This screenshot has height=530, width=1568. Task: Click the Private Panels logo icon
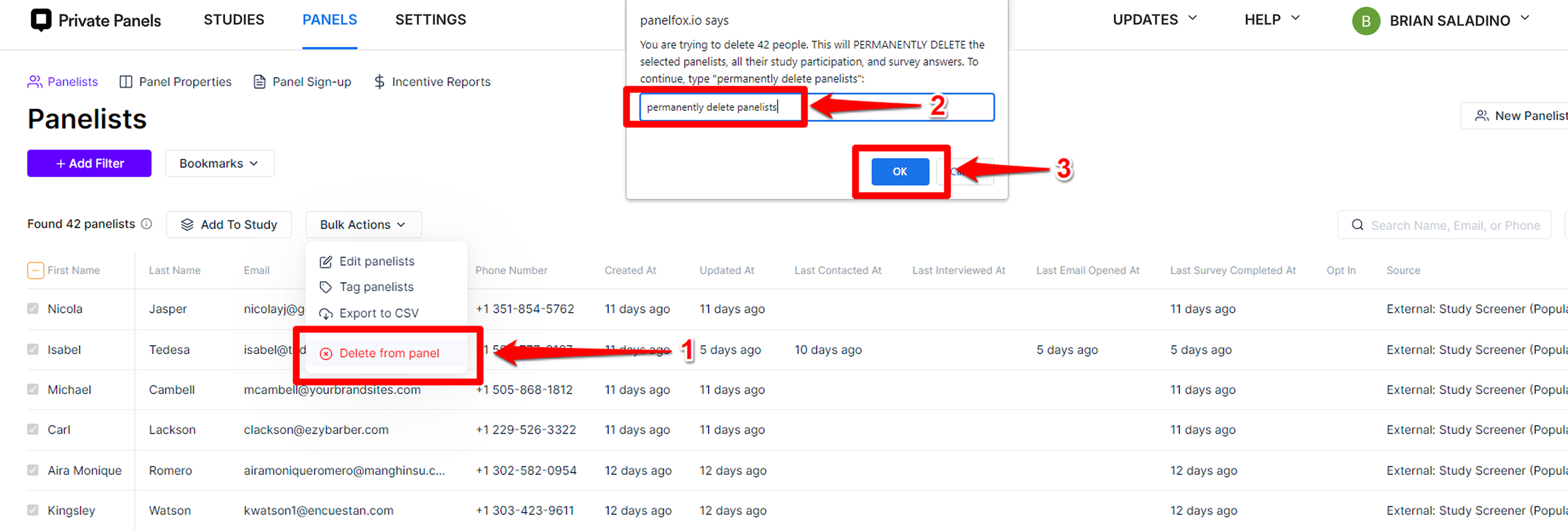pyautogui.click(x=41, y=20)
